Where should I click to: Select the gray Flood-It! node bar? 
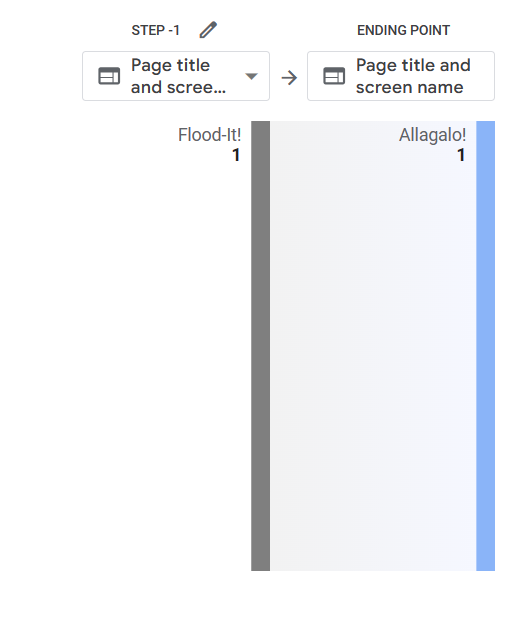260,346
